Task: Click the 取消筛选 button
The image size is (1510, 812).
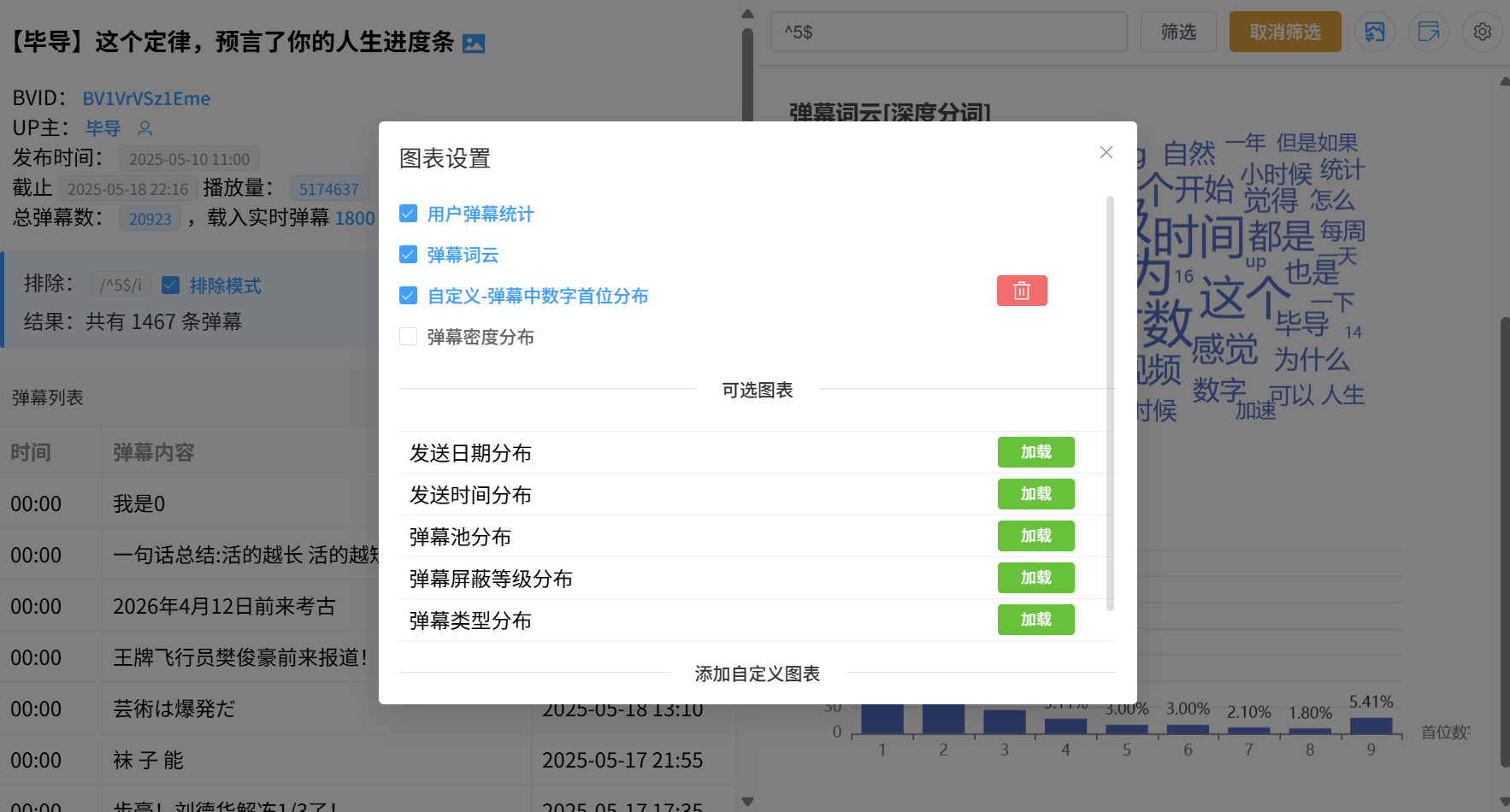Action: tap(1284, 32)
